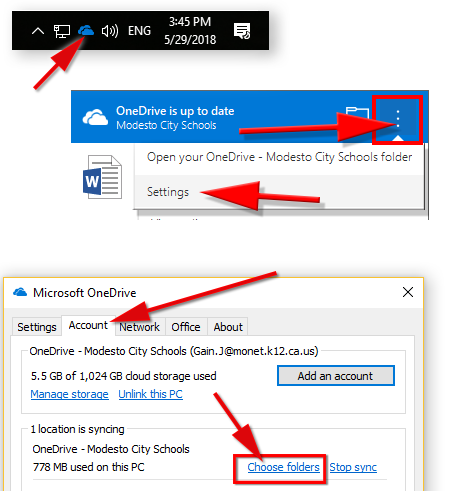Select Open your OneDrive - Modesto City Schools folder
Viewport: 457px width, 504px height.
click(279, 157)
